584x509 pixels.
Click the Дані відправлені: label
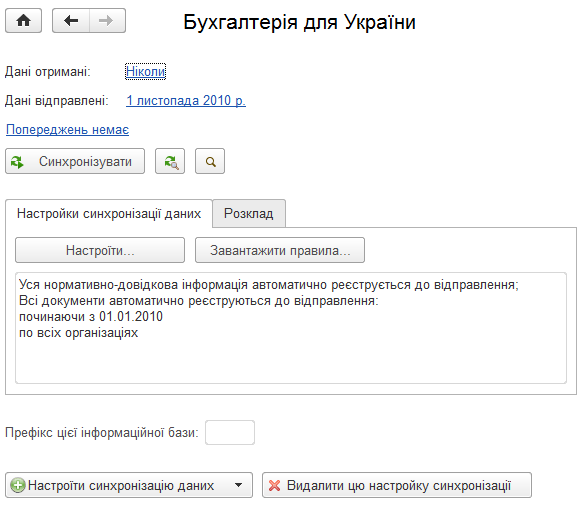57,101
